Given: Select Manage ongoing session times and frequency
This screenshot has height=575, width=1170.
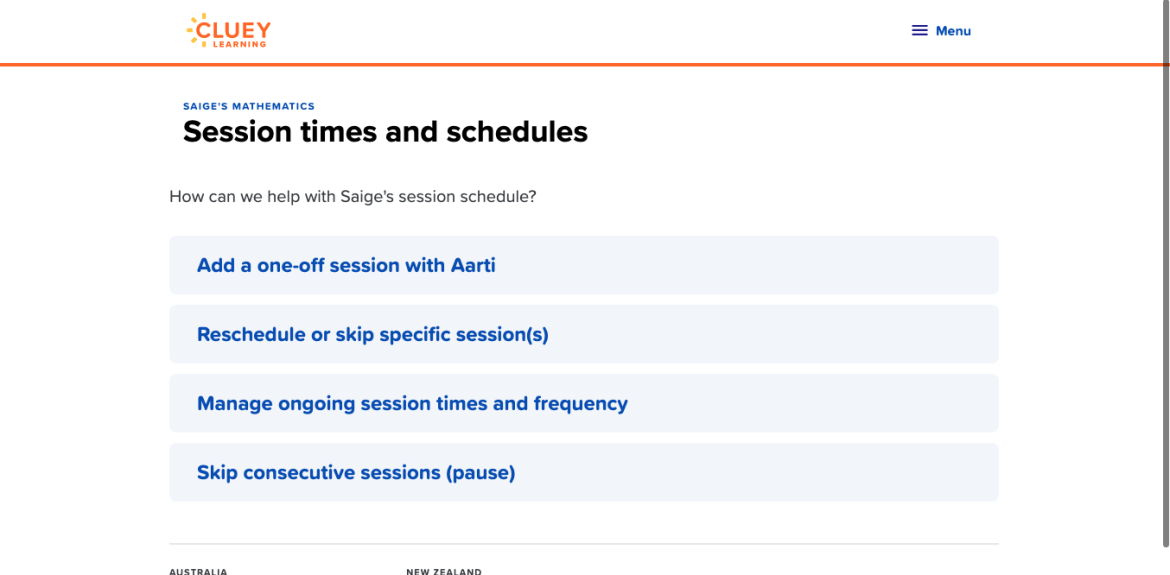Looking at the screenshot, I should tap(412, 403).
